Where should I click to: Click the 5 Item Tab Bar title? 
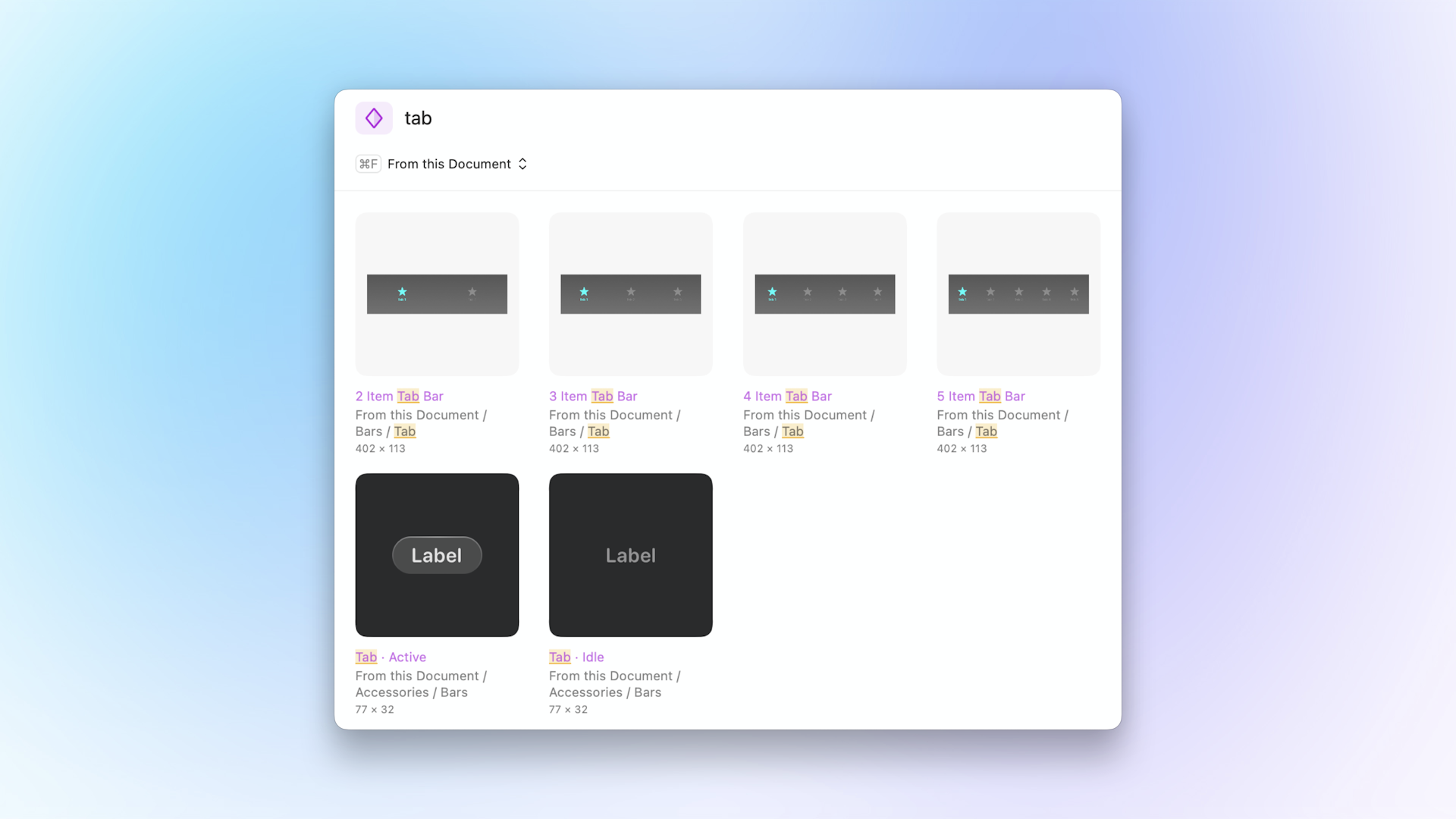pos(981,396)
